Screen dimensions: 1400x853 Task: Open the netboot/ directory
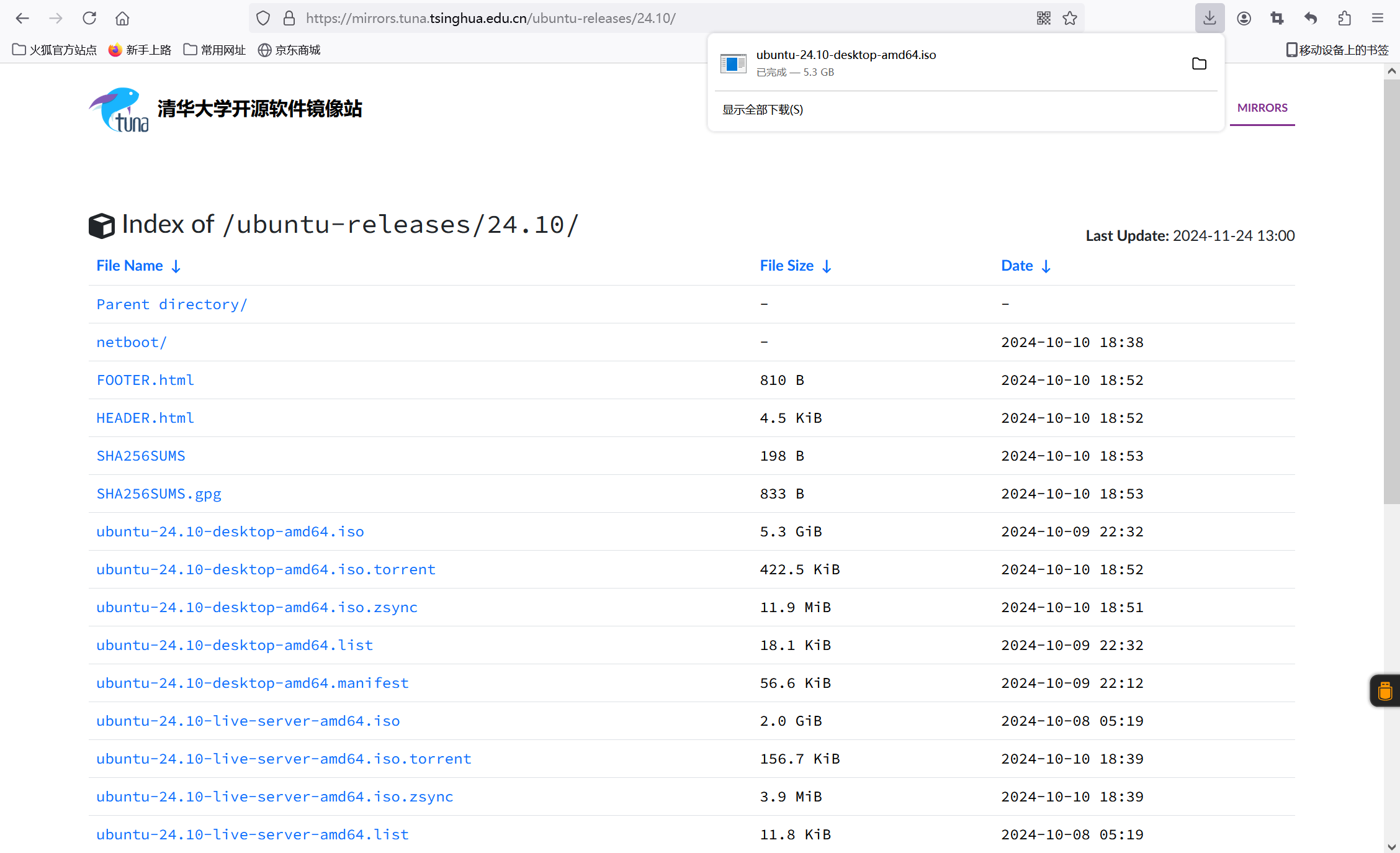[x=132, y=342]
